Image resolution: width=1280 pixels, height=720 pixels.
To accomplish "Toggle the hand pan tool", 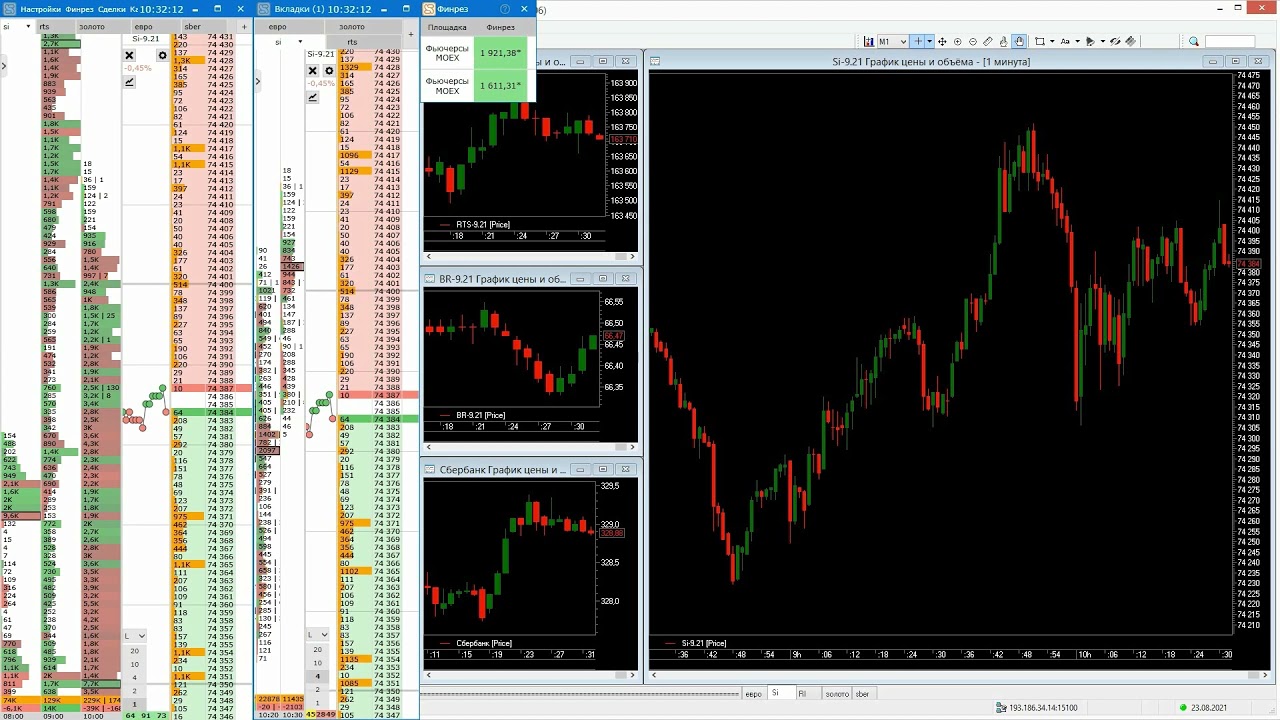I will (x=1019, y=42).
